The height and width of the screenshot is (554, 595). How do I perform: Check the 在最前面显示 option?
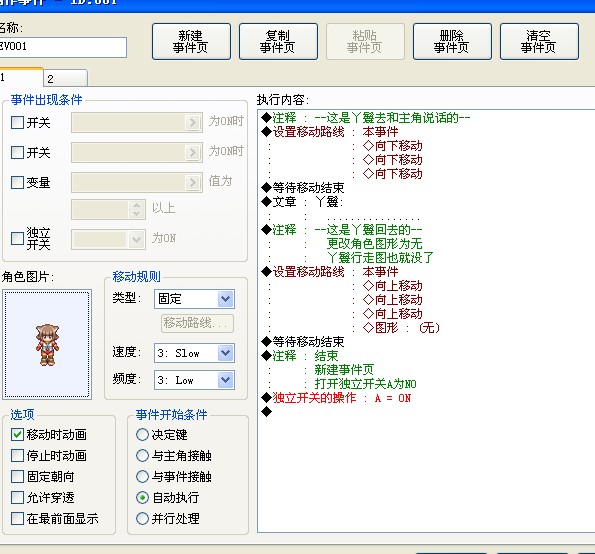tap(17, 518)
